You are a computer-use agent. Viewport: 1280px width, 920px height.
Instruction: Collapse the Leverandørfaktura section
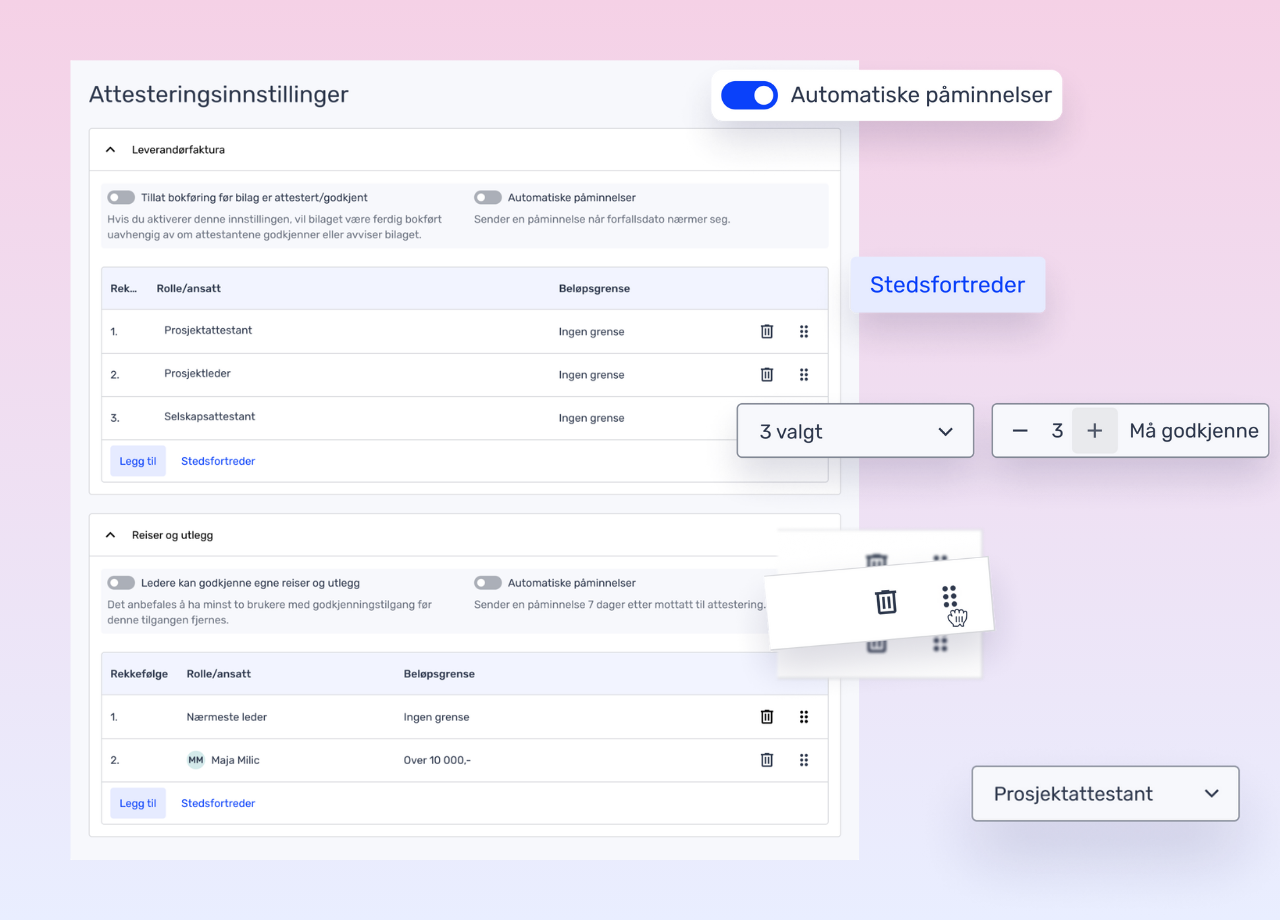point(111,150)
